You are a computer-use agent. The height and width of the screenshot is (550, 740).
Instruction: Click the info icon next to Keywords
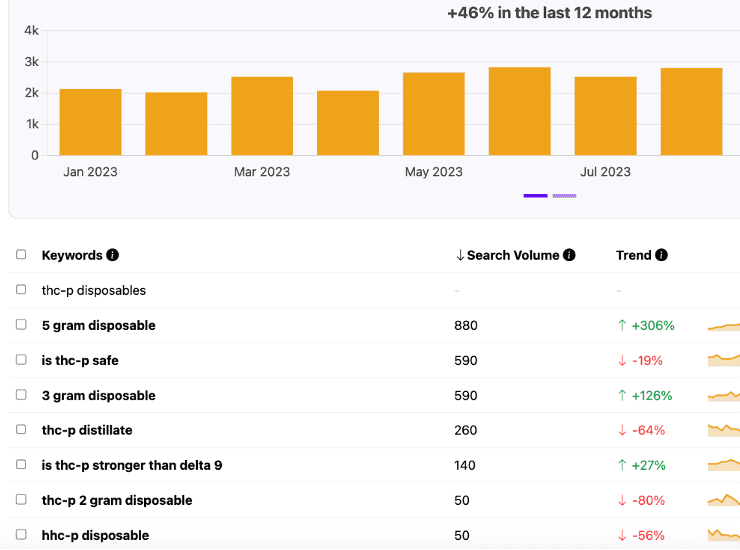(x=113, y=255)
